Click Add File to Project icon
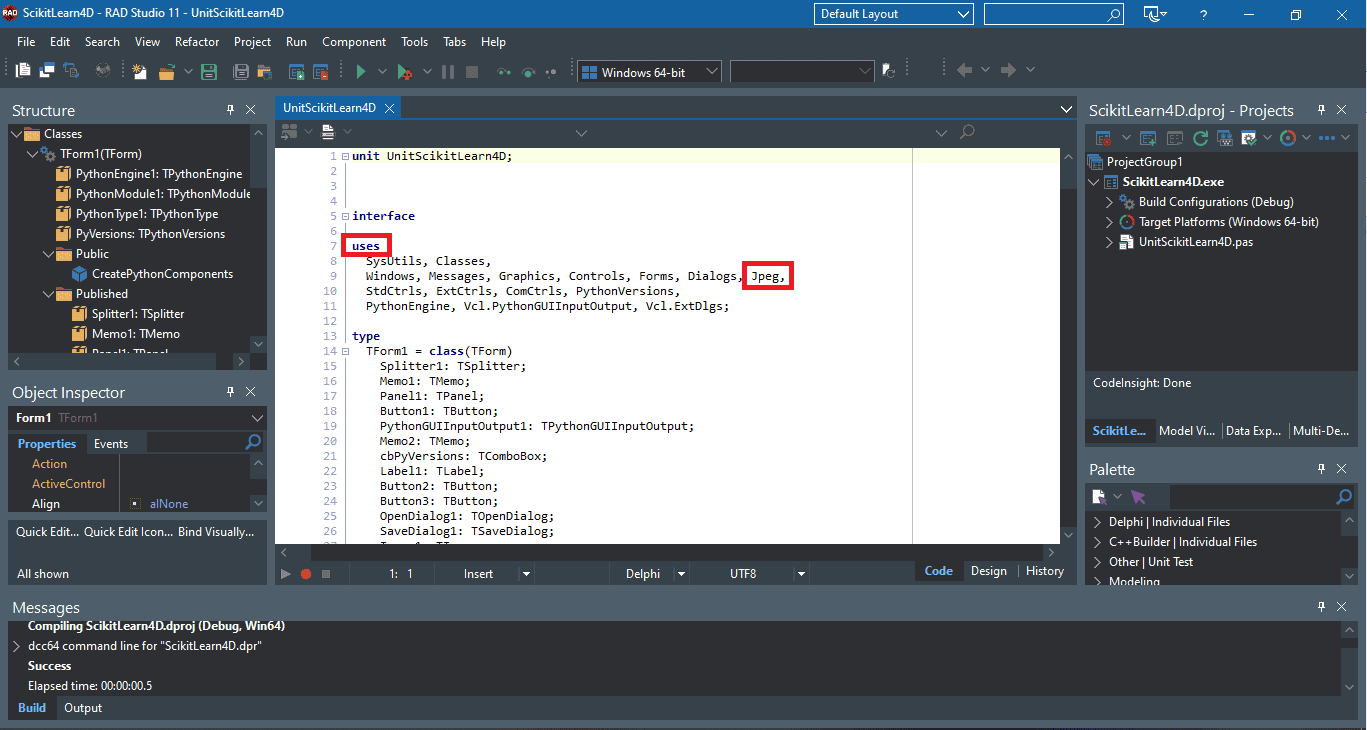Screen dimensions: 1367x730 click(x=297, y=71)
